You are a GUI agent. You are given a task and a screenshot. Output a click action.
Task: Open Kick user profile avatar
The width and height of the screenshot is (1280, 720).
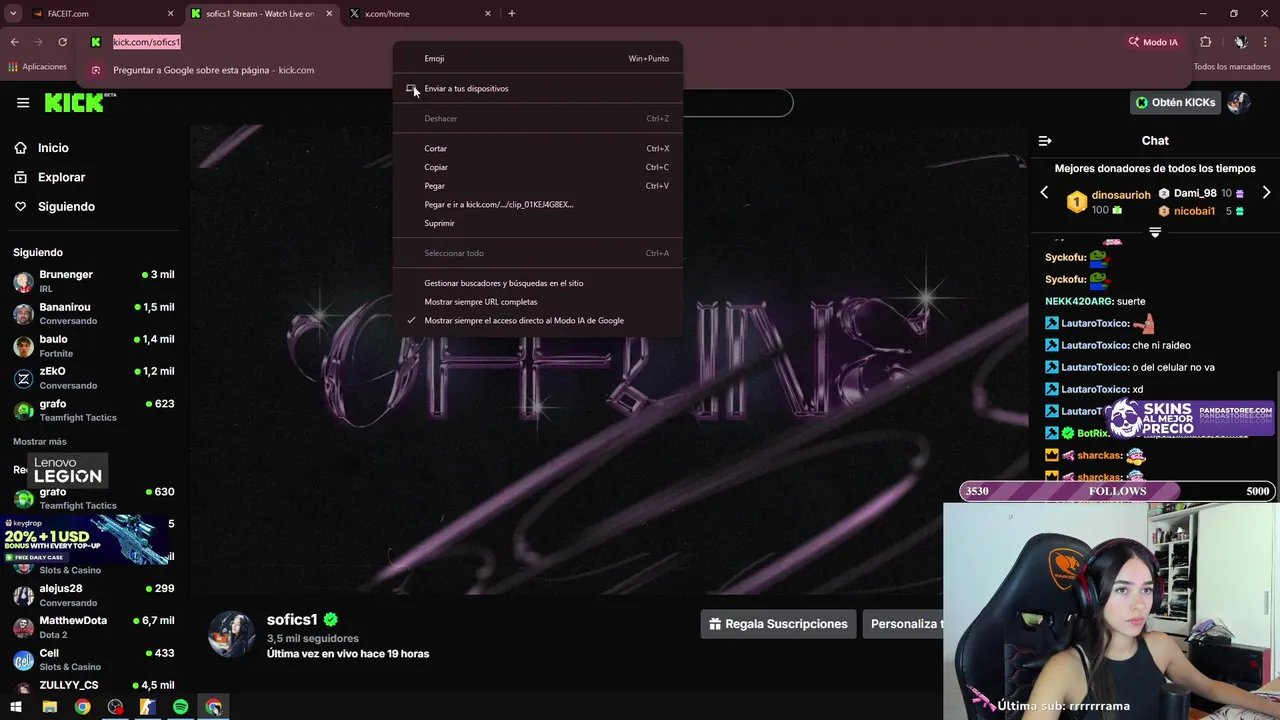point(1240,102)
